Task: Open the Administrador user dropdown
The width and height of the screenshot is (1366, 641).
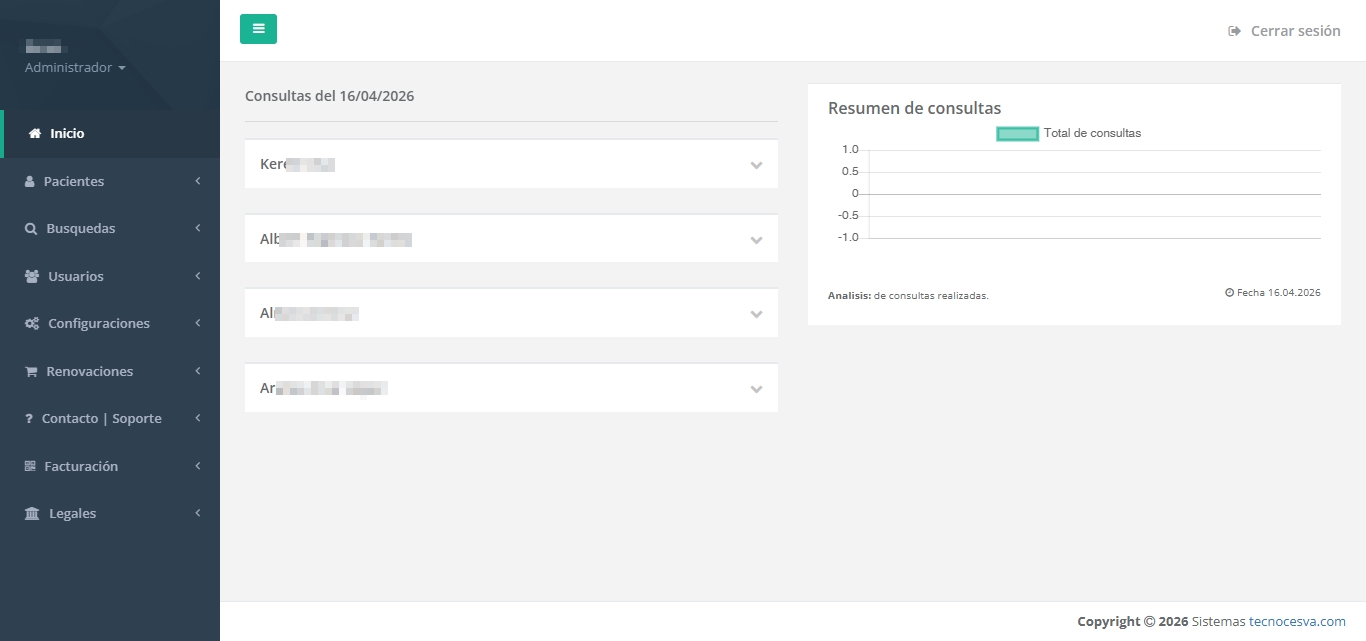Action: point(75,68)
